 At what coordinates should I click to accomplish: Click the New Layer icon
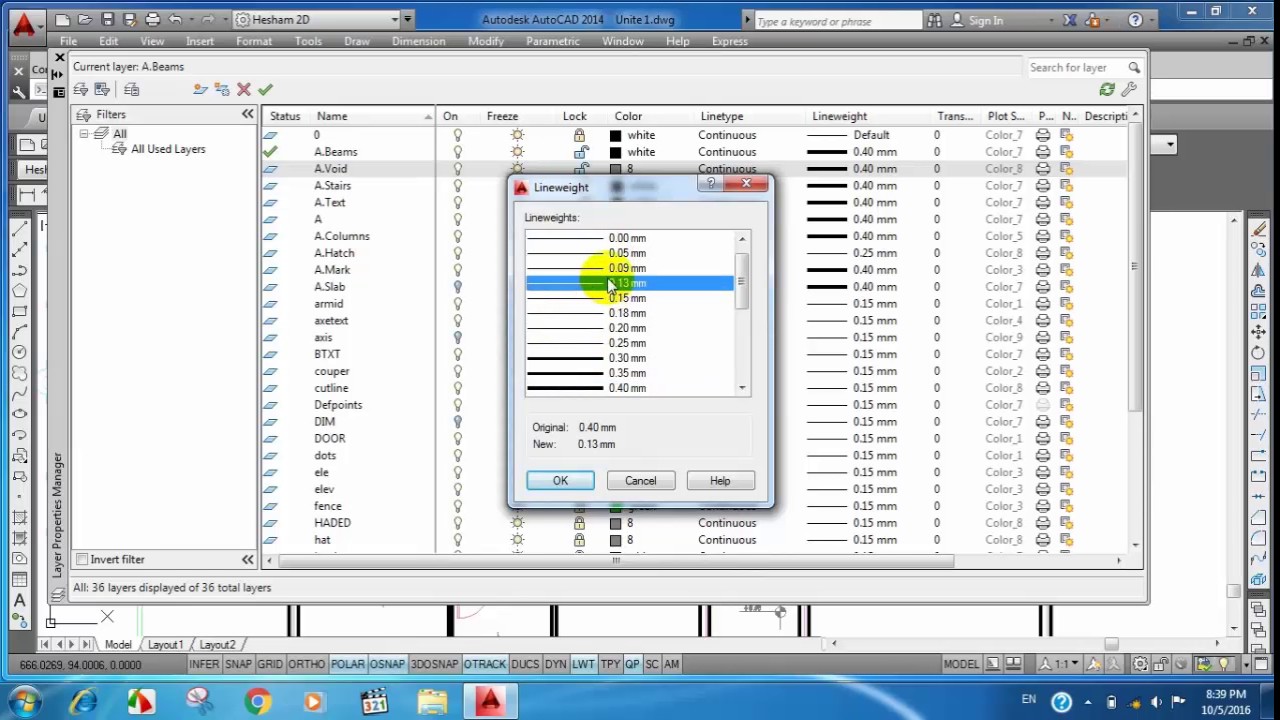coord(200,90)
